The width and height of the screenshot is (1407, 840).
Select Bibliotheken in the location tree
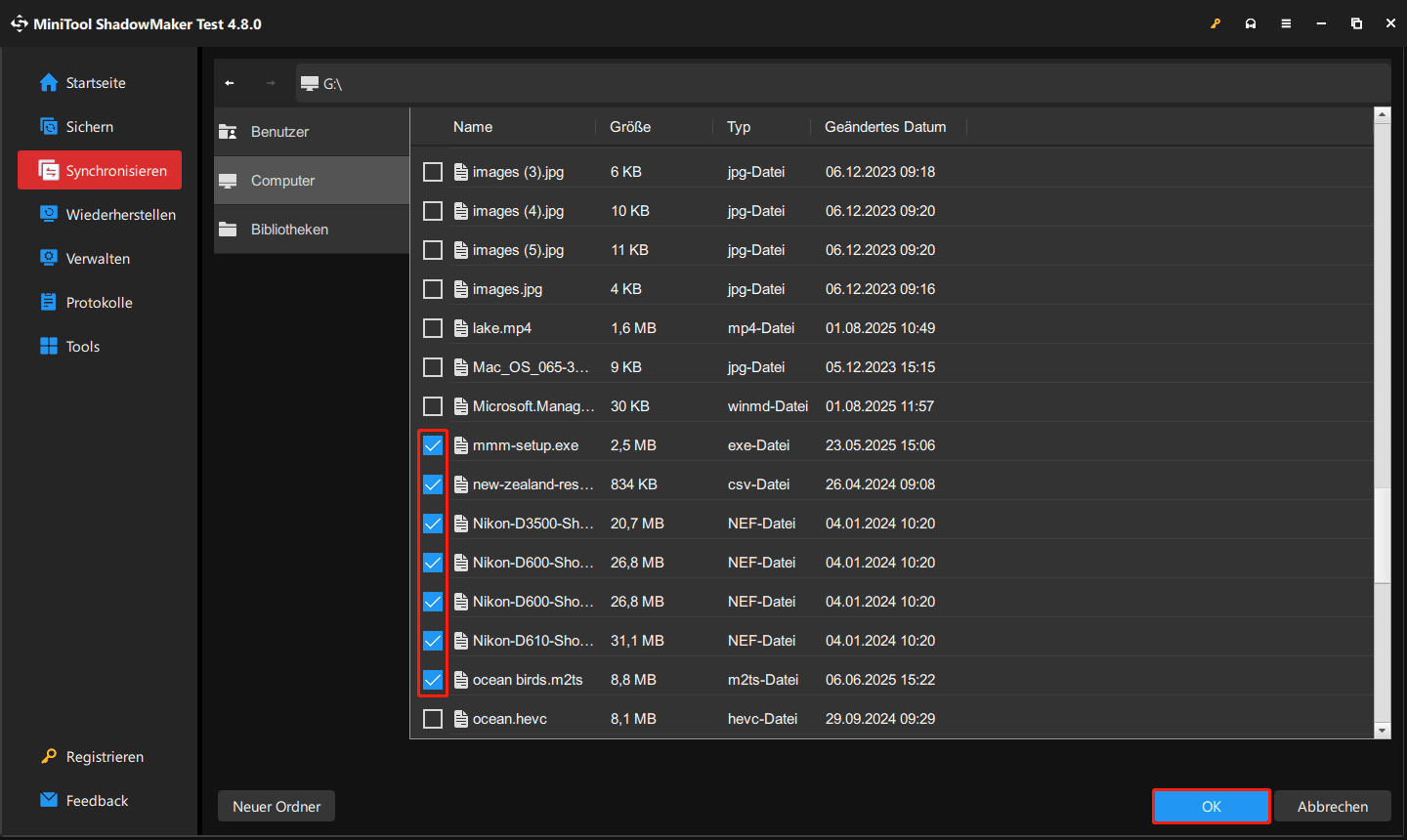[289, 230]
